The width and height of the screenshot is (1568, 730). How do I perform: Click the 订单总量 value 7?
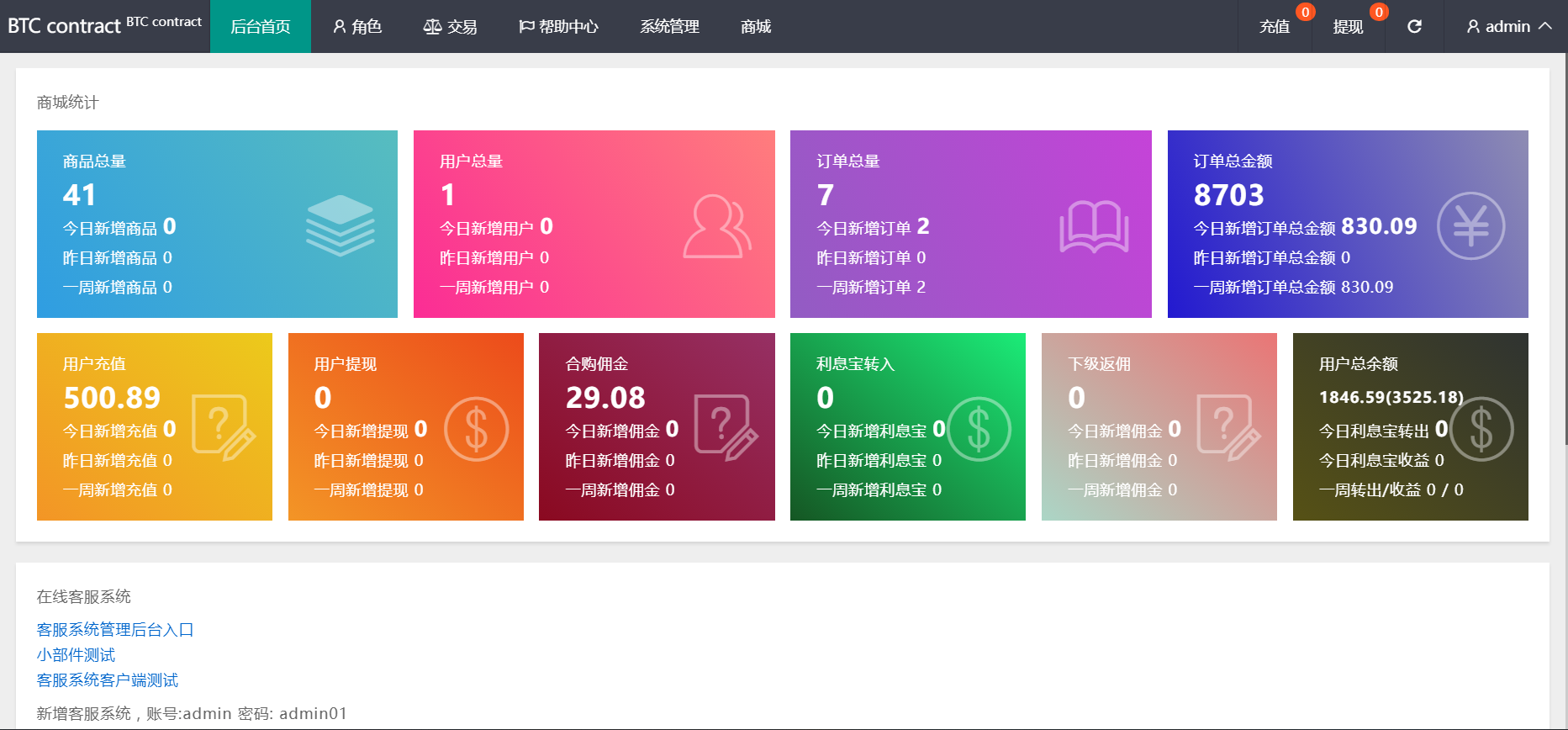coord(825,194)
